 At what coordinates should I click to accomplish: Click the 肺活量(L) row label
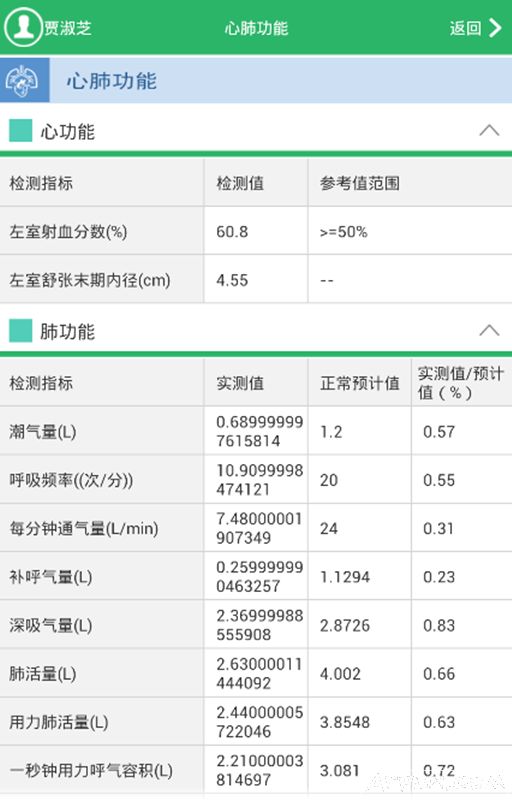[43, 673]
